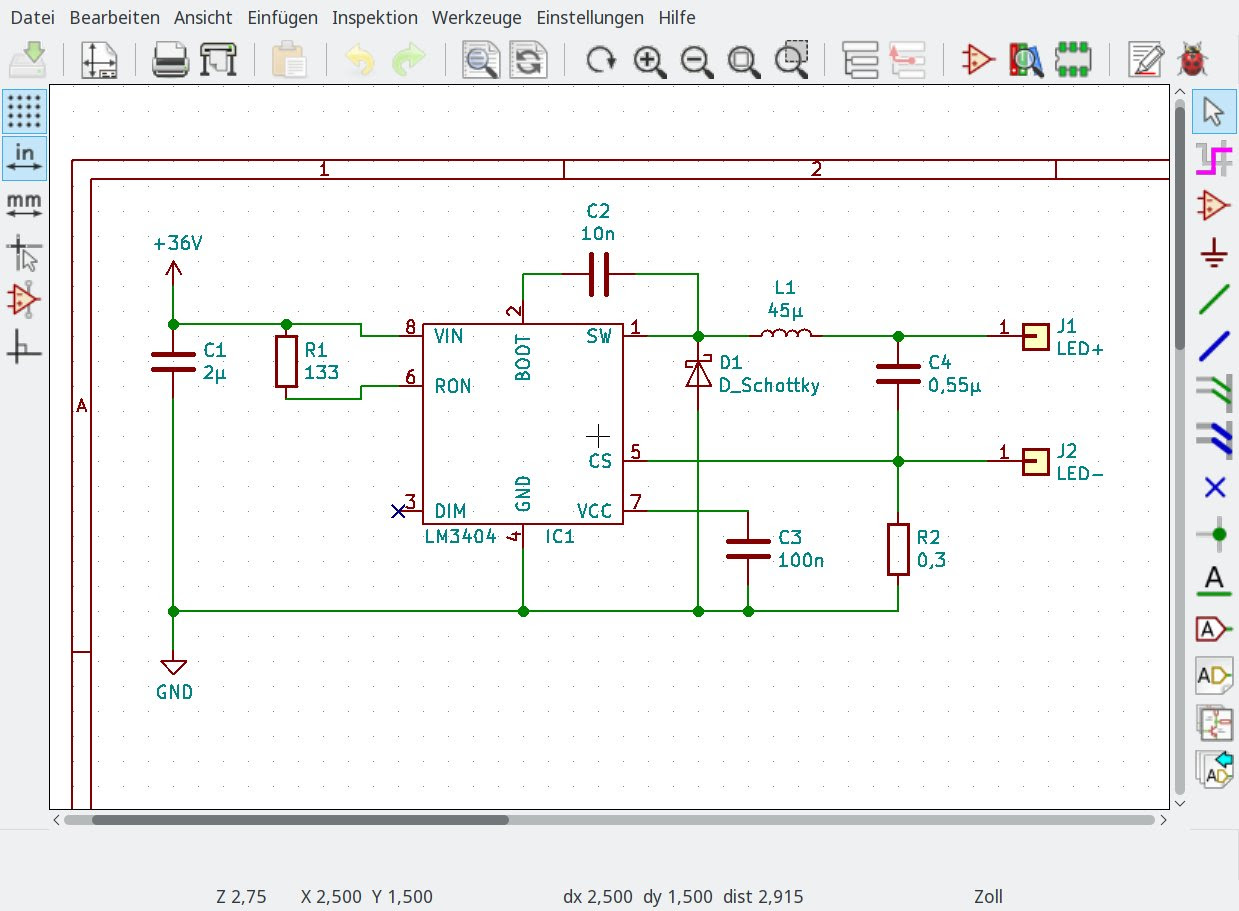The width and height of the screenshot is (1239, 911).
Task: Select the wire to bus entry tool
Action: [x=1214, y=393]
